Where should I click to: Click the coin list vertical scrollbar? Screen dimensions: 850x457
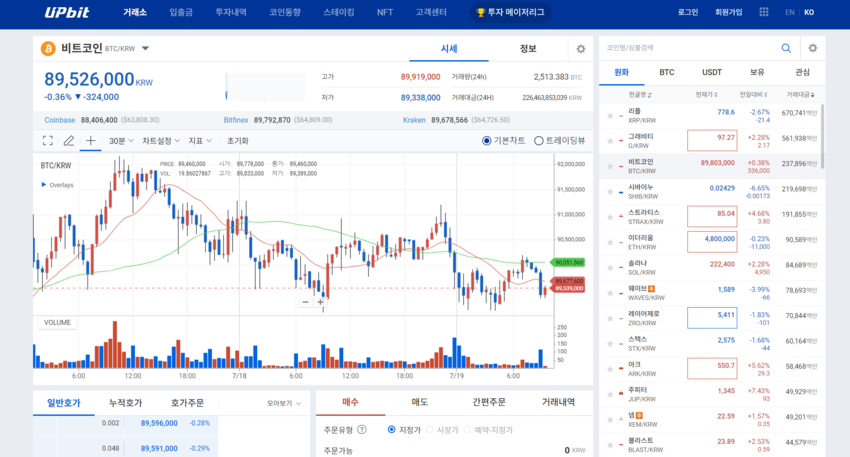pos(822,136)
